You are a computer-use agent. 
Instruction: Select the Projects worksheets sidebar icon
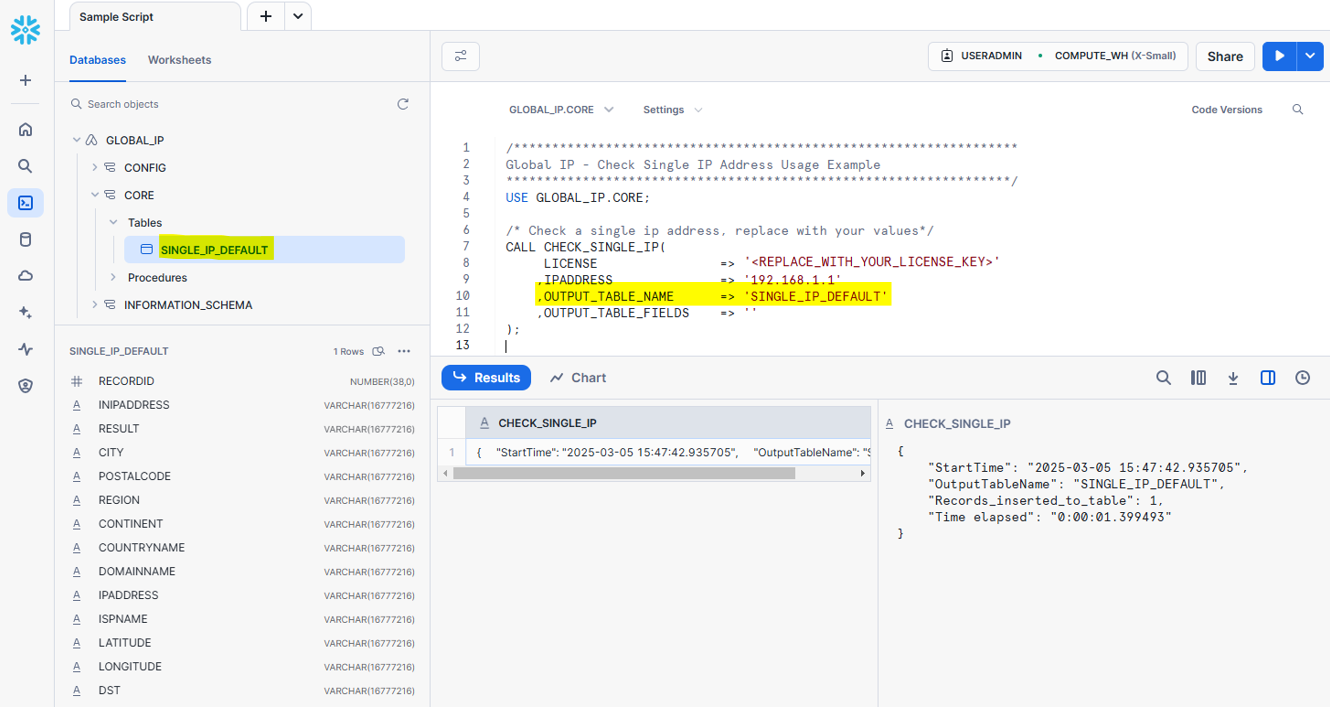[x=26, y=203]
